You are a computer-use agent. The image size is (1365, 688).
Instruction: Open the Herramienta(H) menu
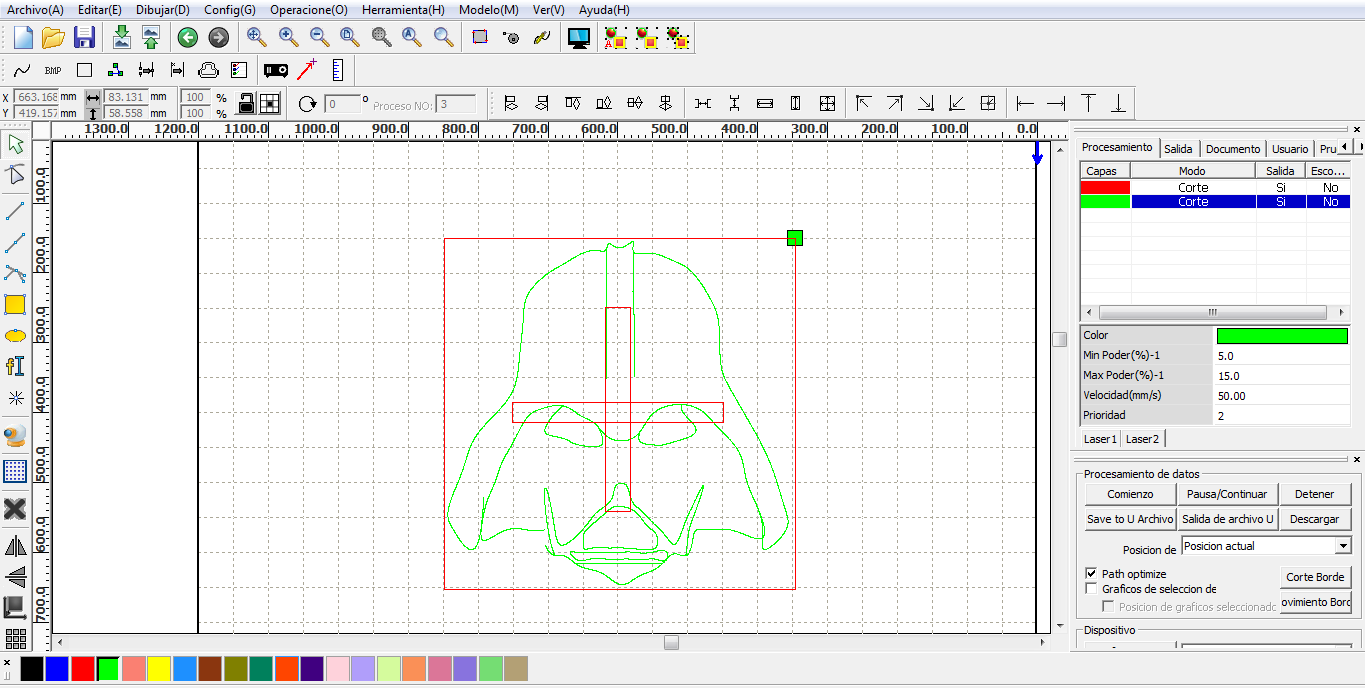pos(403,9)
